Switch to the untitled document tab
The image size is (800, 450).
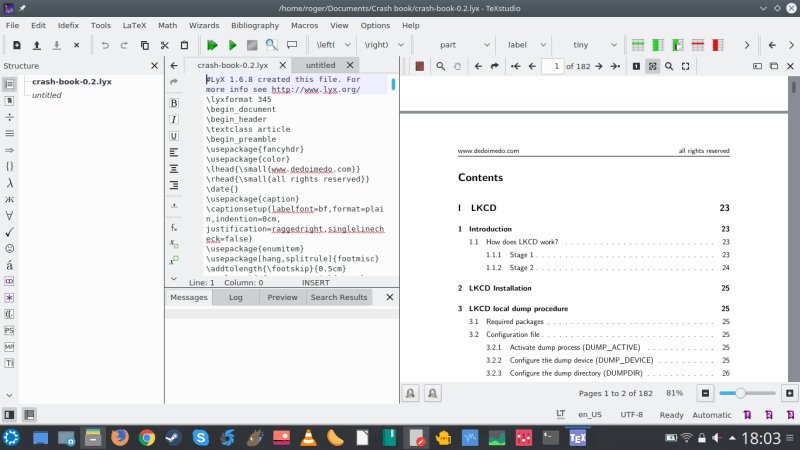click(320, 65)
